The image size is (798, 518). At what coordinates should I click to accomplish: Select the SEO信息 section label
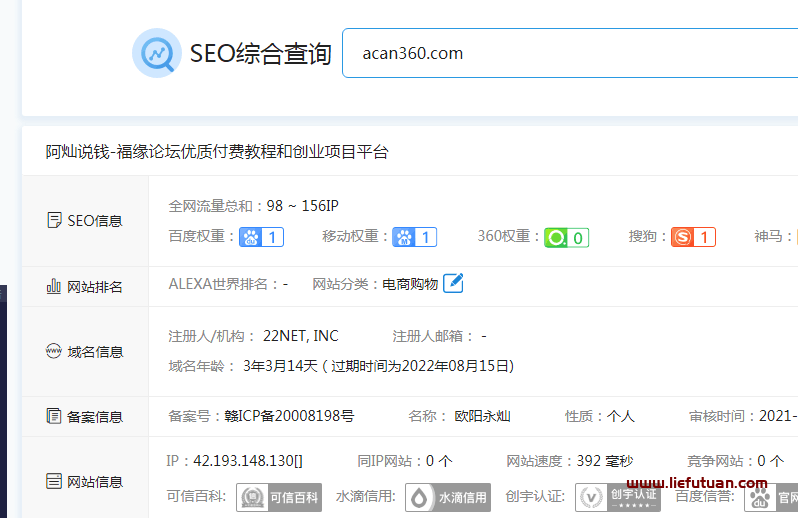95,221
